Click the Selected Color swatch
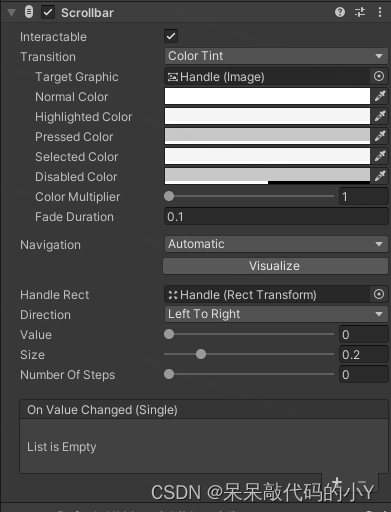 point(267,156)
